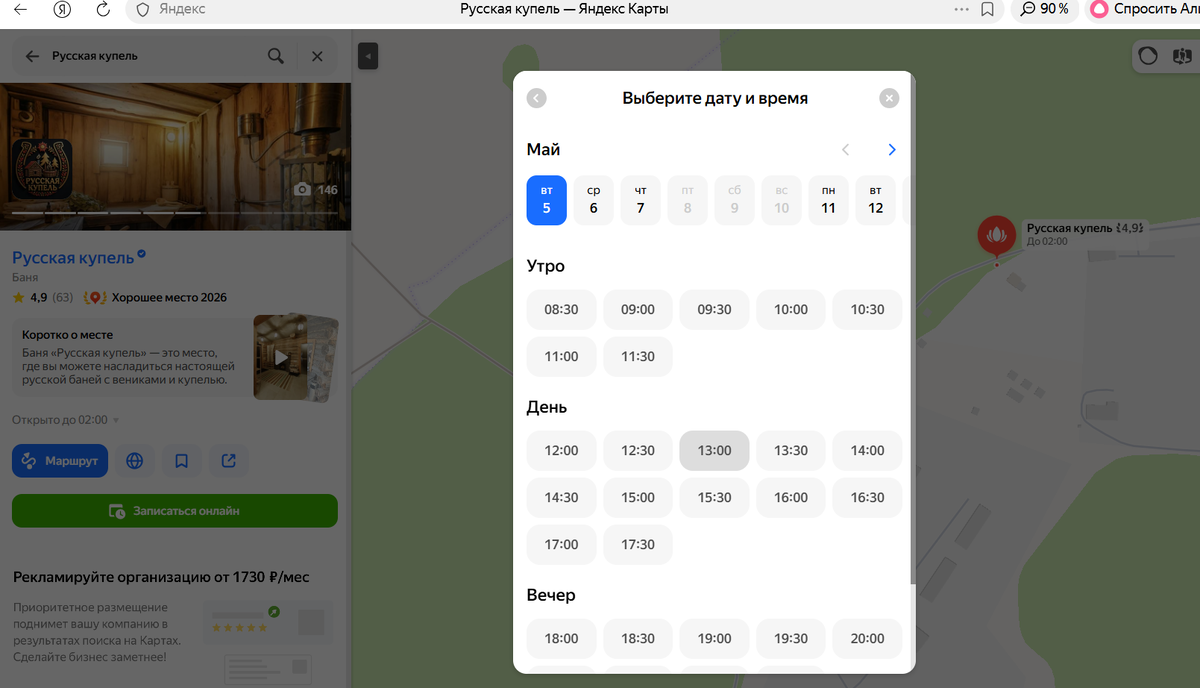Close the Выберите дату и время dialog

889,98
